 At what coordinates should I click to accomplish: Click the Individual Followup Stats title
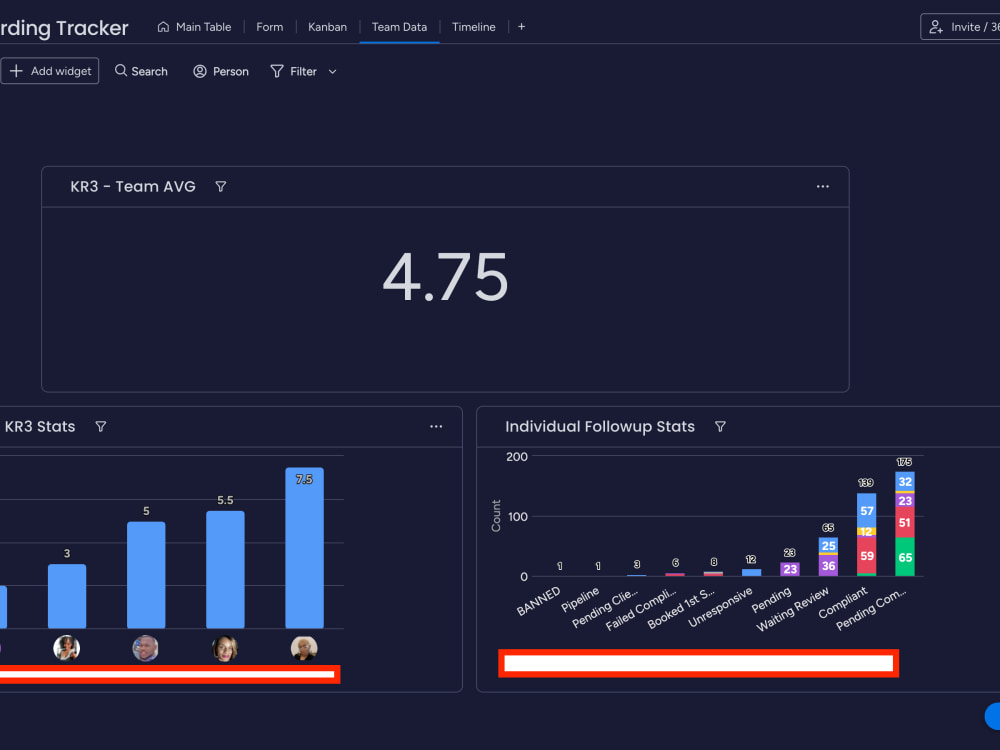click(x=599, y=427)
